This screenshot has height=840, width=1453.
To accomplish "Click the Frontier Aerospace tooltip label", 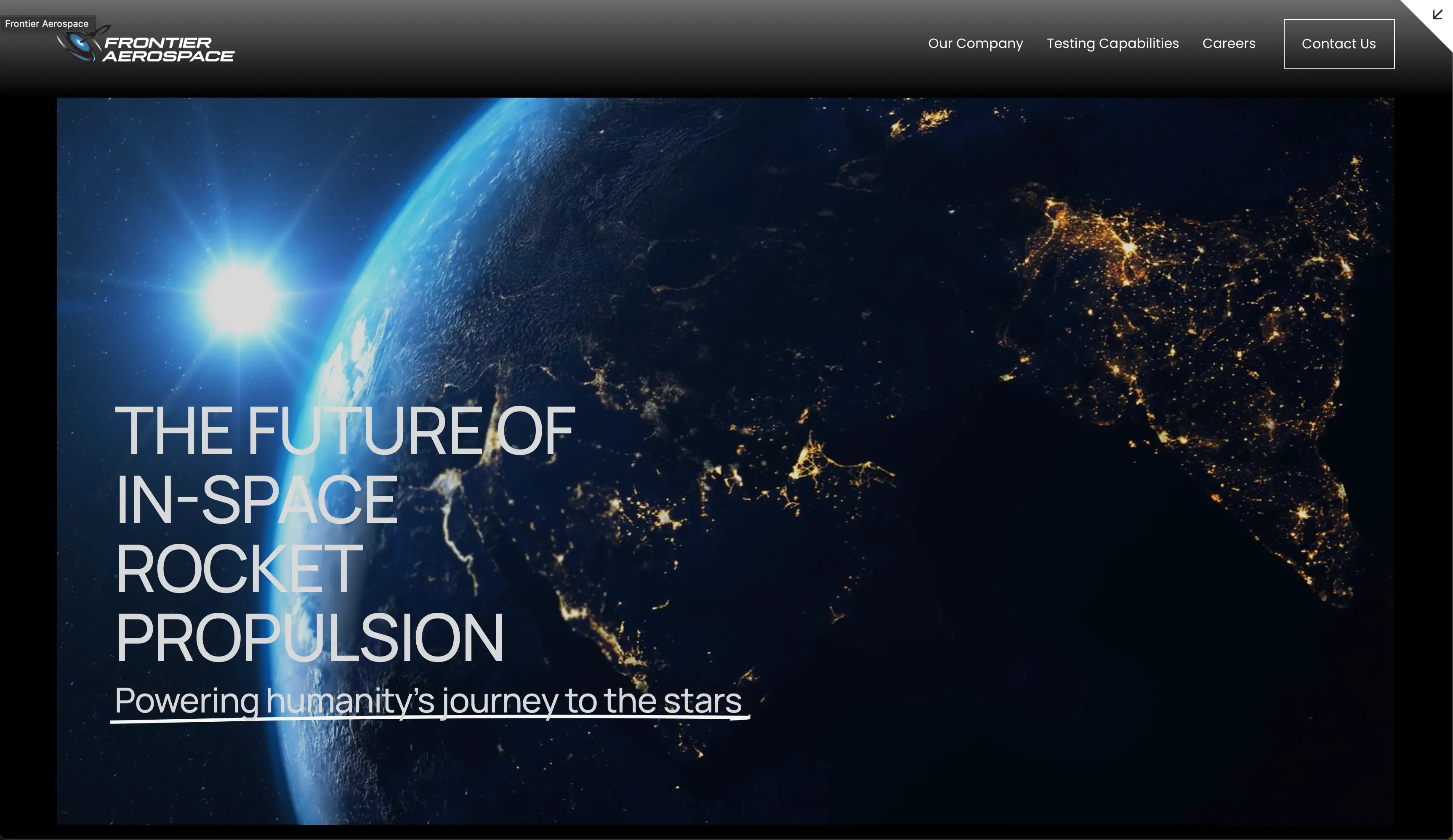I will pyautogui.click(x=48, y=24).
